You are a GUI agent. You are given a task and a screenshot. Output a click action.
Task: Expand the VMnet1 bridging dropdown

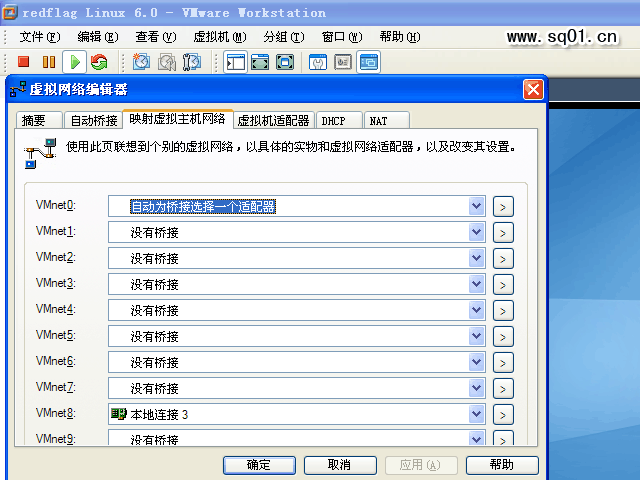point(476,232)
